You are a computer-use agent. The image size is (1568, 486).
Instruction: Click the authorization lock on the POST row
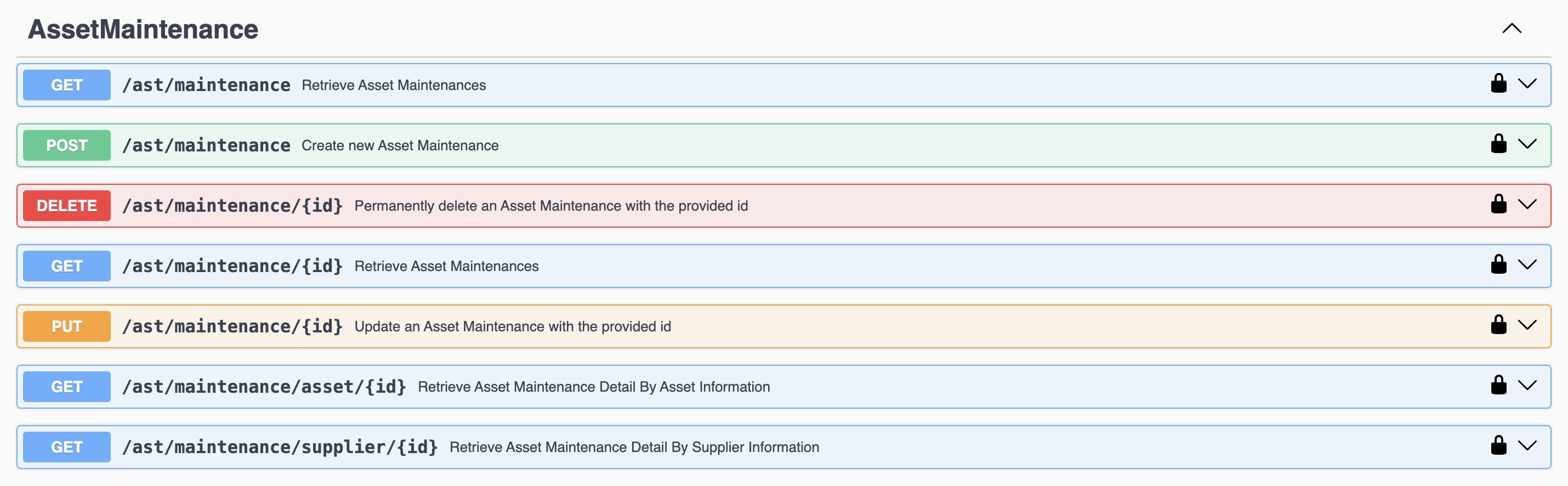[x=1498, y=144]
